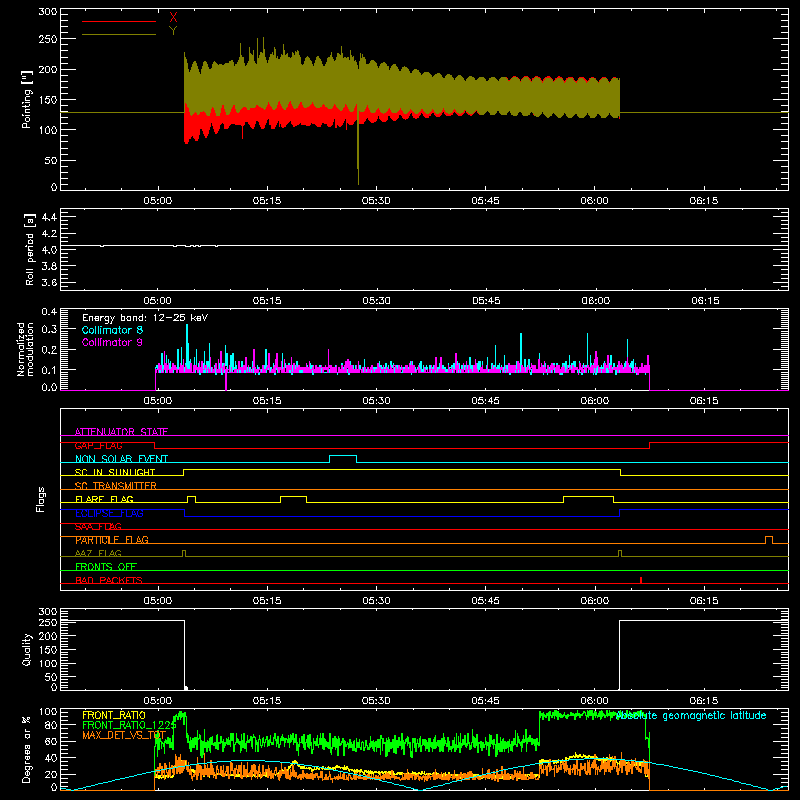Click the FLARE_FLAG label
This screenshot has height=800, width=800.
(x=104, y=499)
